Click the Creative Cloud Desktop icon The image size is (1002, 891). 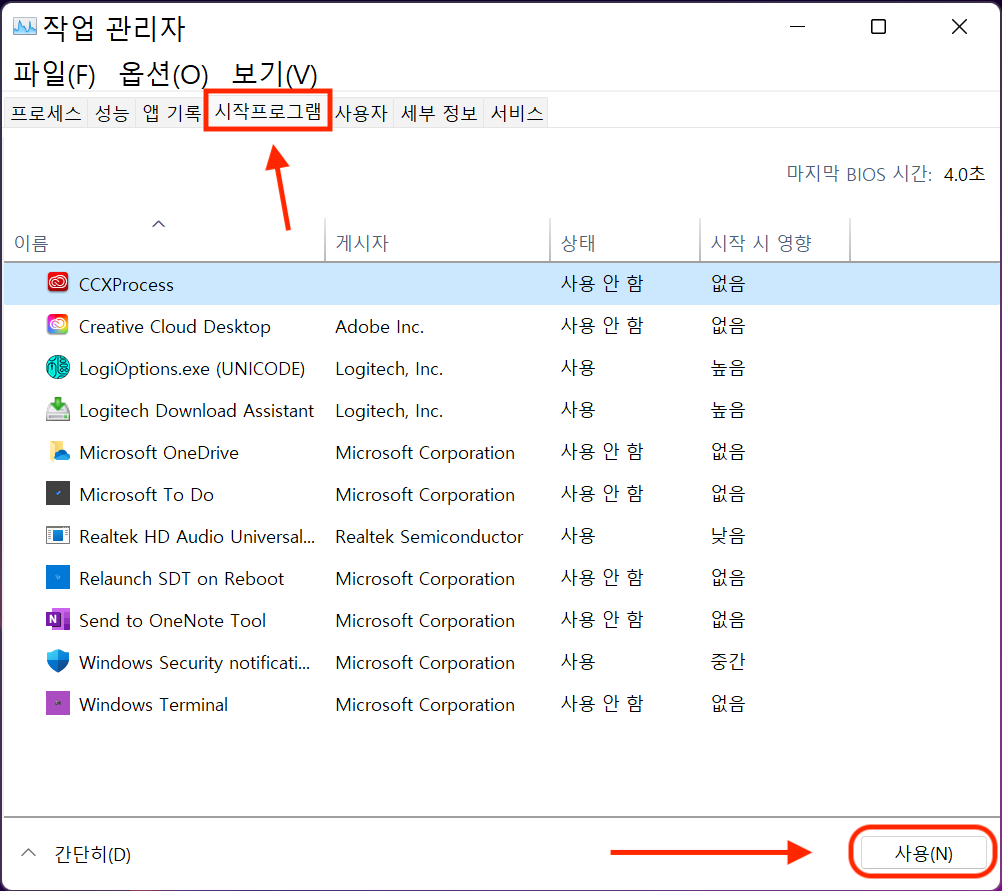[58, 325]
